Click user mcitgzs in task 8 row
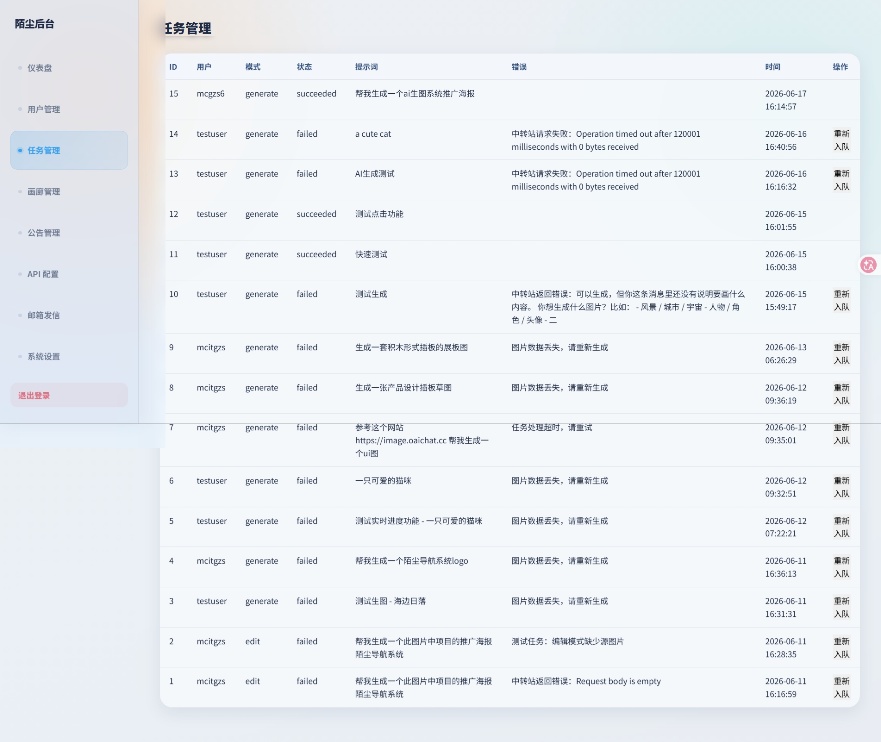881x742 pixels. tap(211, 388)
